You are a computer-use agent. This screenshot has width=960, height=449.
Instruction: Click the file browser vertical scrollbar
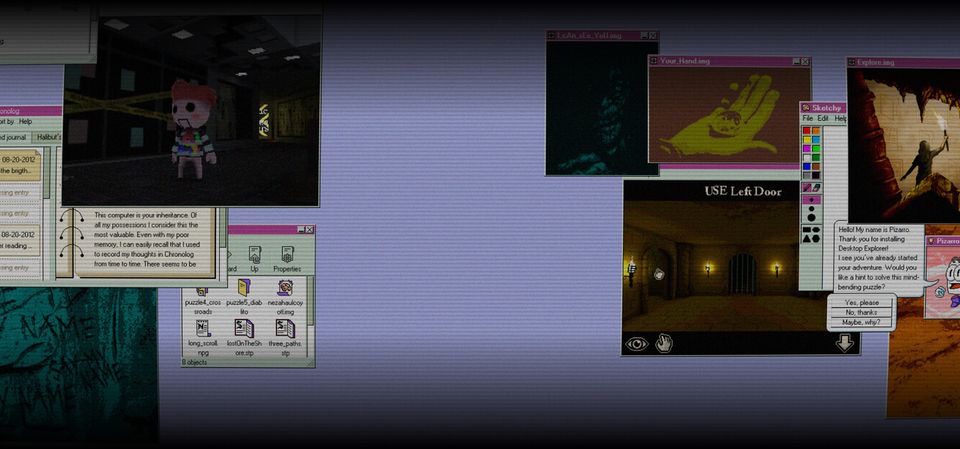[311, 315]
